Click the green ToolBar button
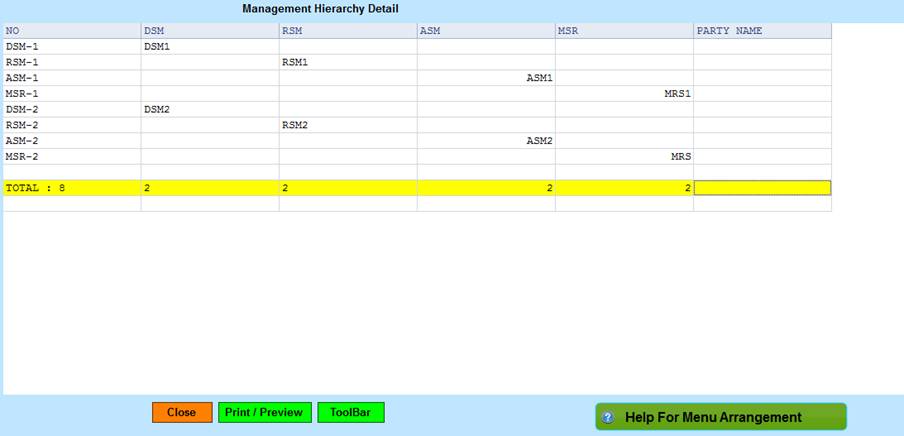 coord(350,412)
